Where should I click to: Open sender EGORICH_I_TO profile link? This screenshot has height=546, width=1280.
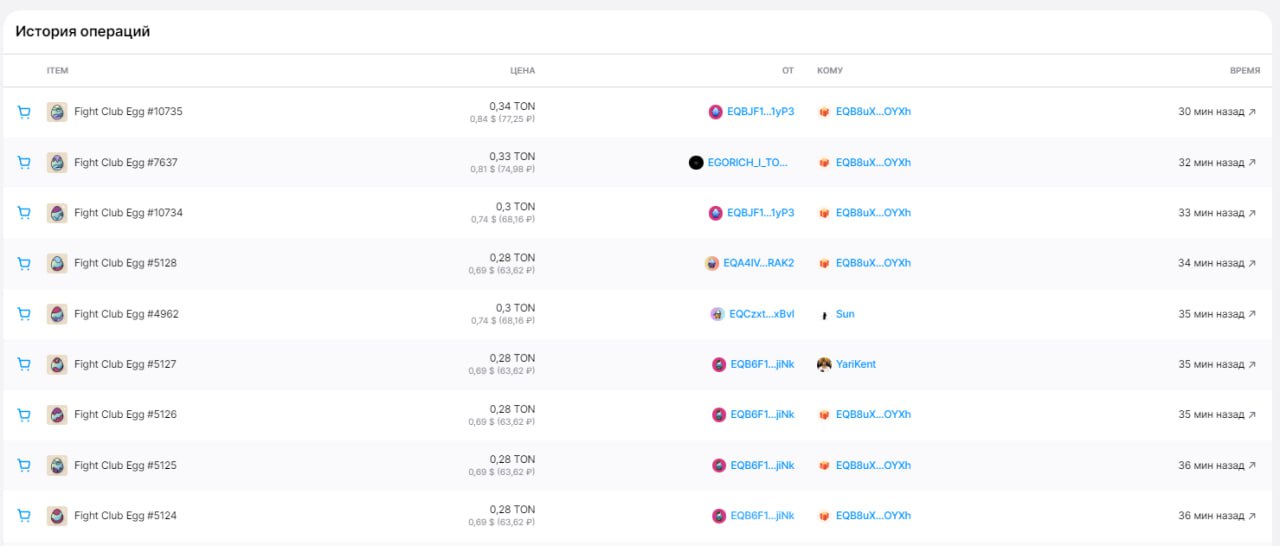747,162
